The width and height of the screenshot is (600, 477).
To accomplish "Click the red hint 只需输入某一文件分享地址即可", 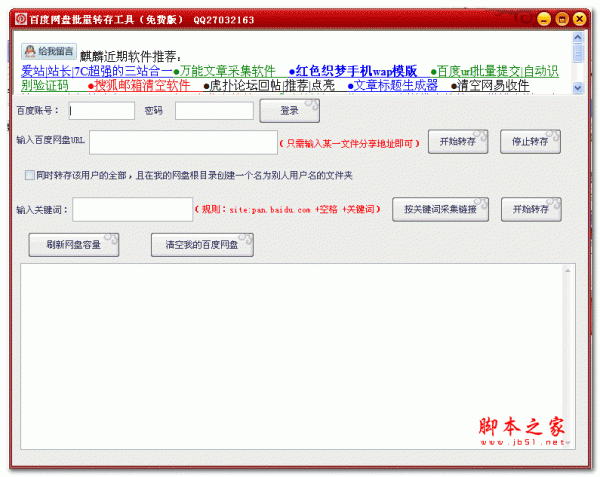I will pos(349,143).
